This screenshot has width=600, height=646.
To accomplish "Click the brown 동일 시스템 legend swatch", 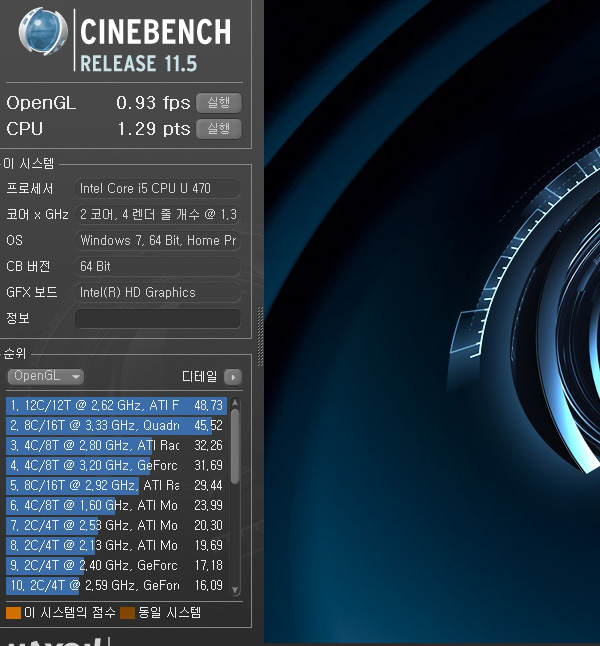I will click(127, 613).
